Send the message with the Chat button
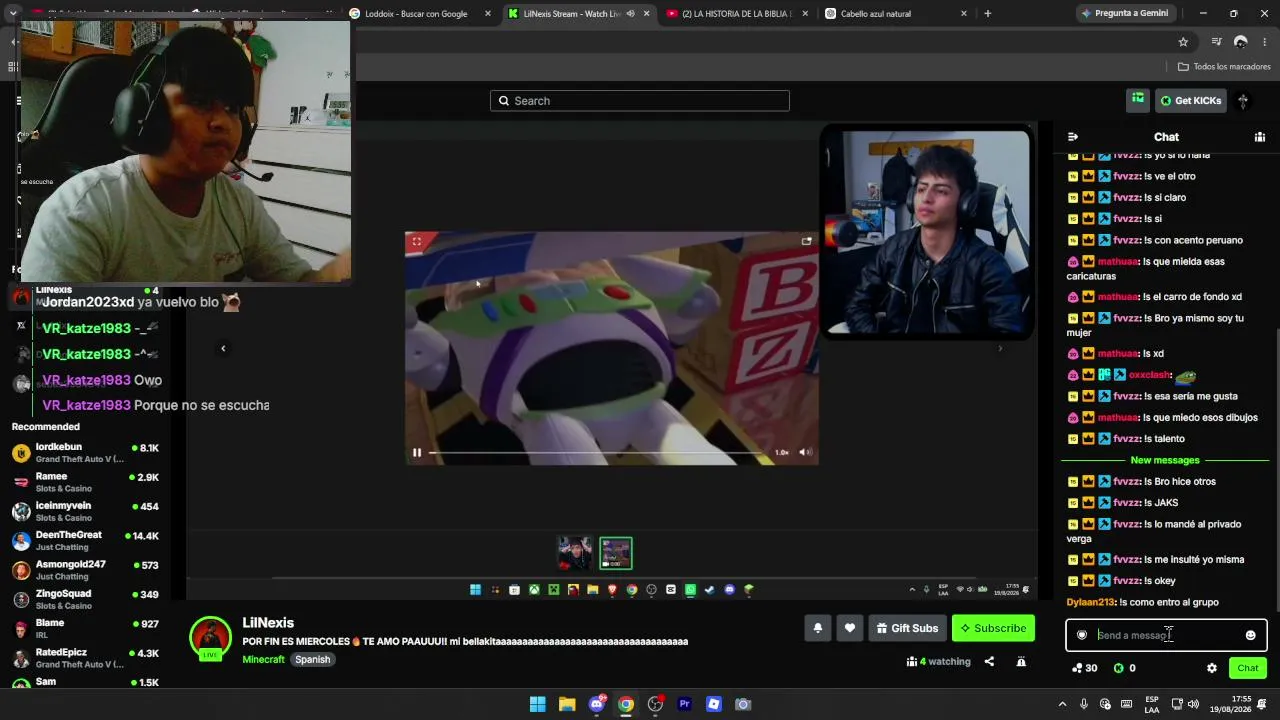The height and width of the screenshot is (720, 1280). (1248, 668)
